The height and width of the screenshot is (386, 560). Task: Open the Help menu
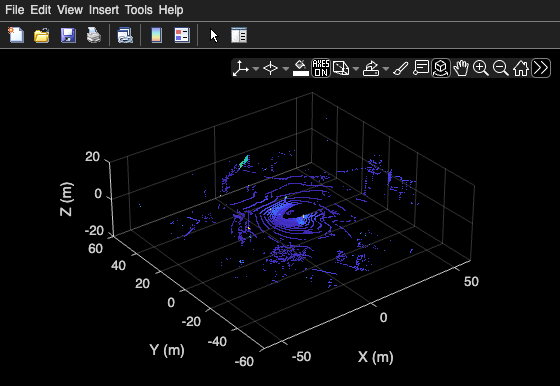click(171, 10)
